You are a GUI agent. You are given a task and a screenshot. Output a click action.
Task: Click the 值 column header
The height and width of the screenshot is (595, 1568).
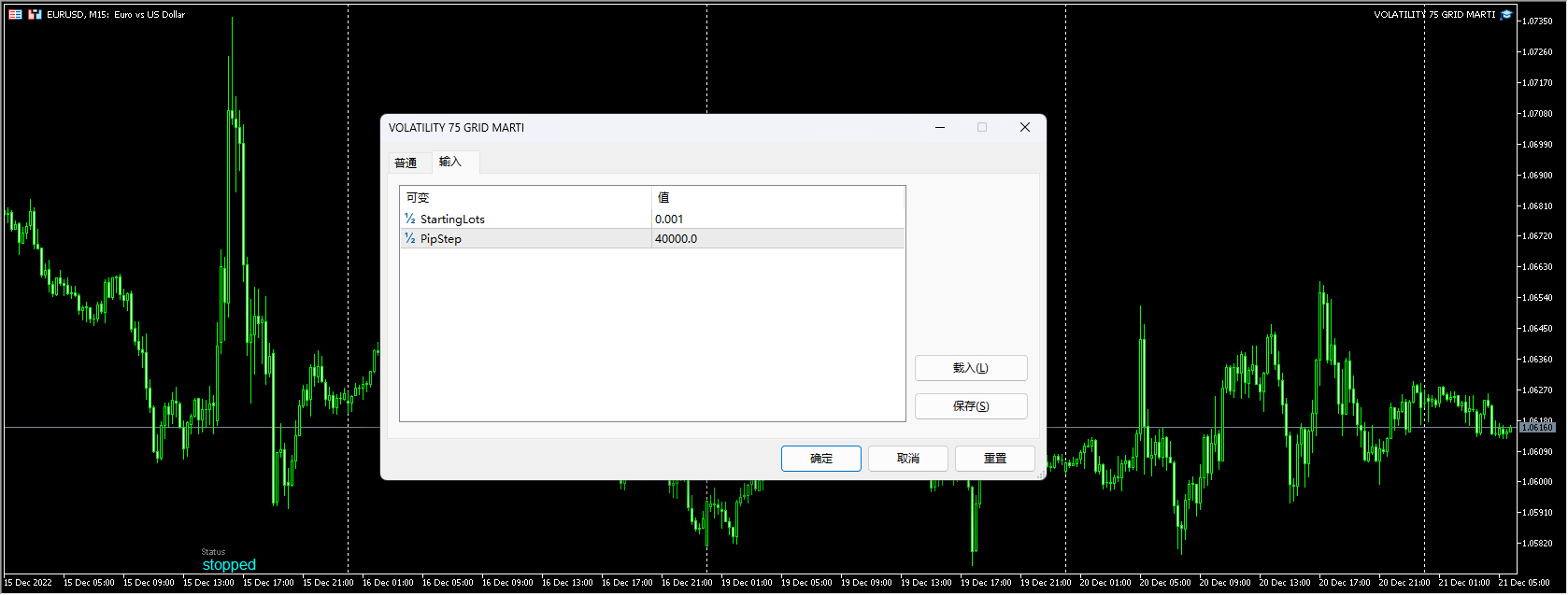[778, 197]
